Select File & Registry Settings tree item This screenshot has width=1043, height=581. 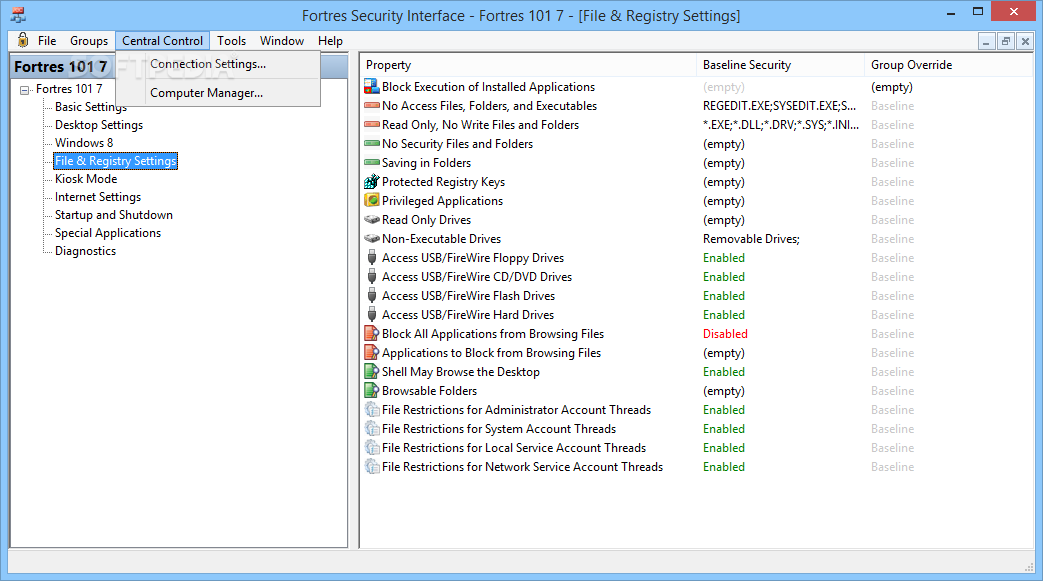(115, 160)
